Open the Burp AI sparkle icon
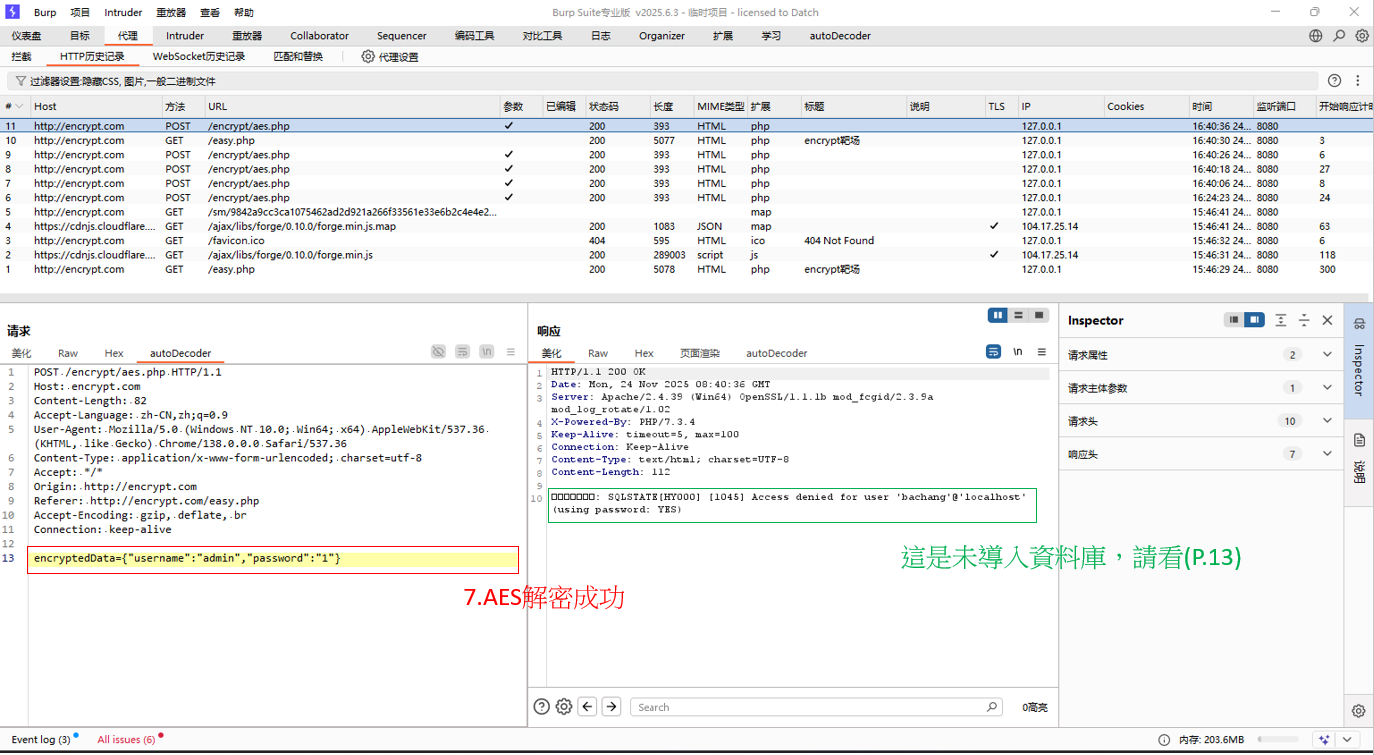 1325,740
